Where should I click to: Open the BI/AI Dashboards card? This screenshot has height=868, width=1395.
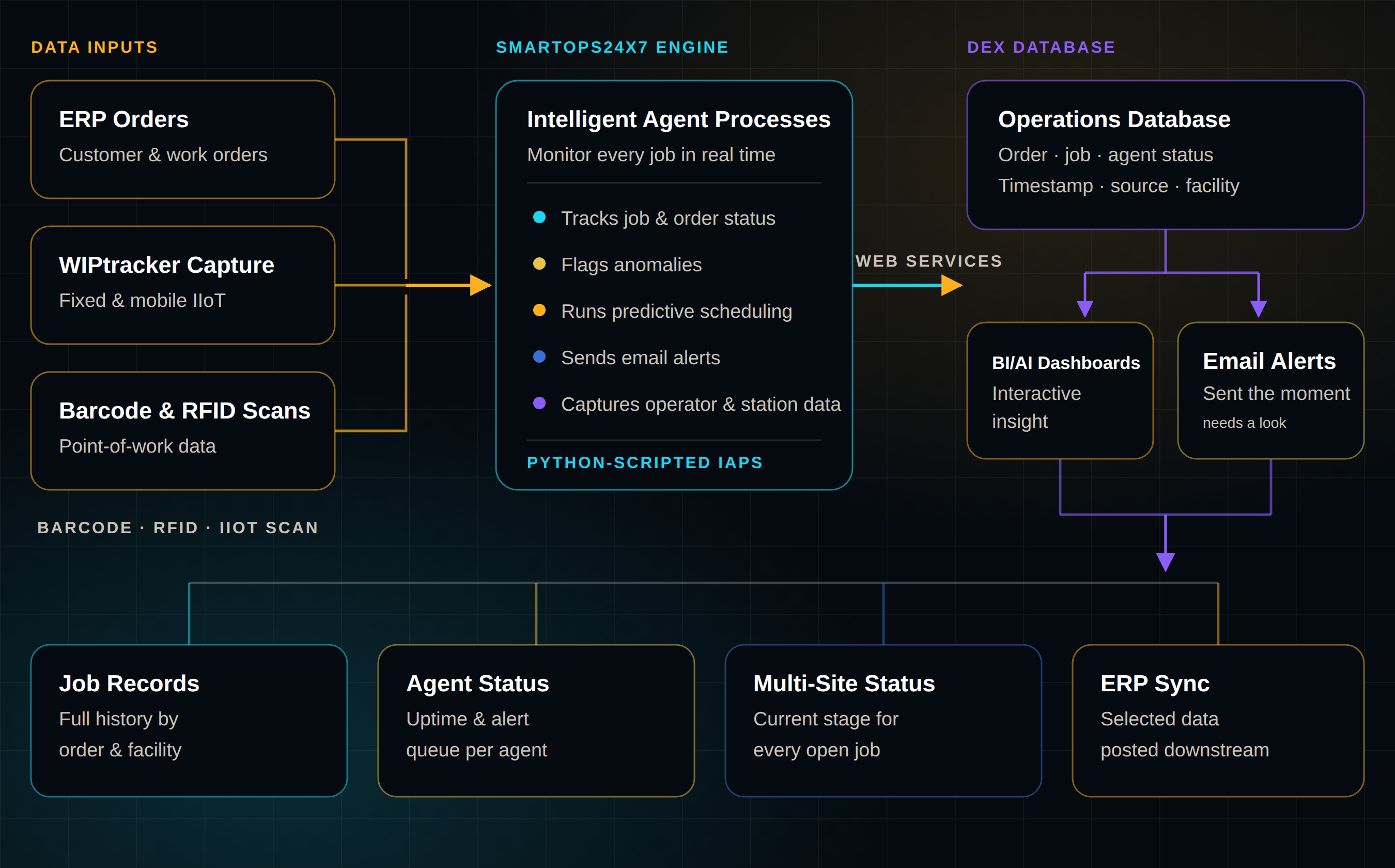[1060, 391]
